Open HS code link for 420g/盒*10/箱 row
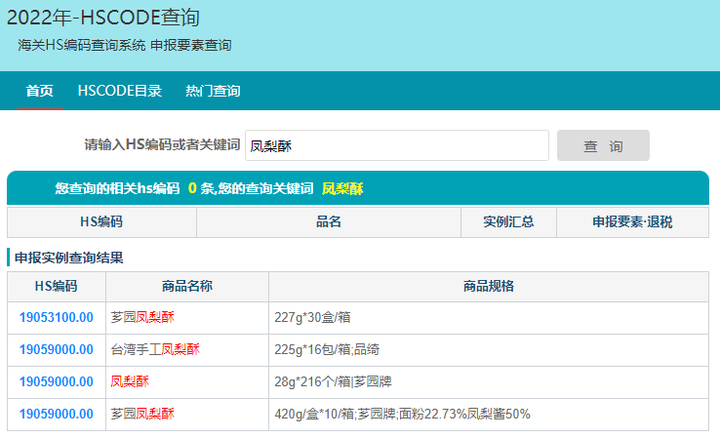Viewport: 720px width, 438px height. 56,414
